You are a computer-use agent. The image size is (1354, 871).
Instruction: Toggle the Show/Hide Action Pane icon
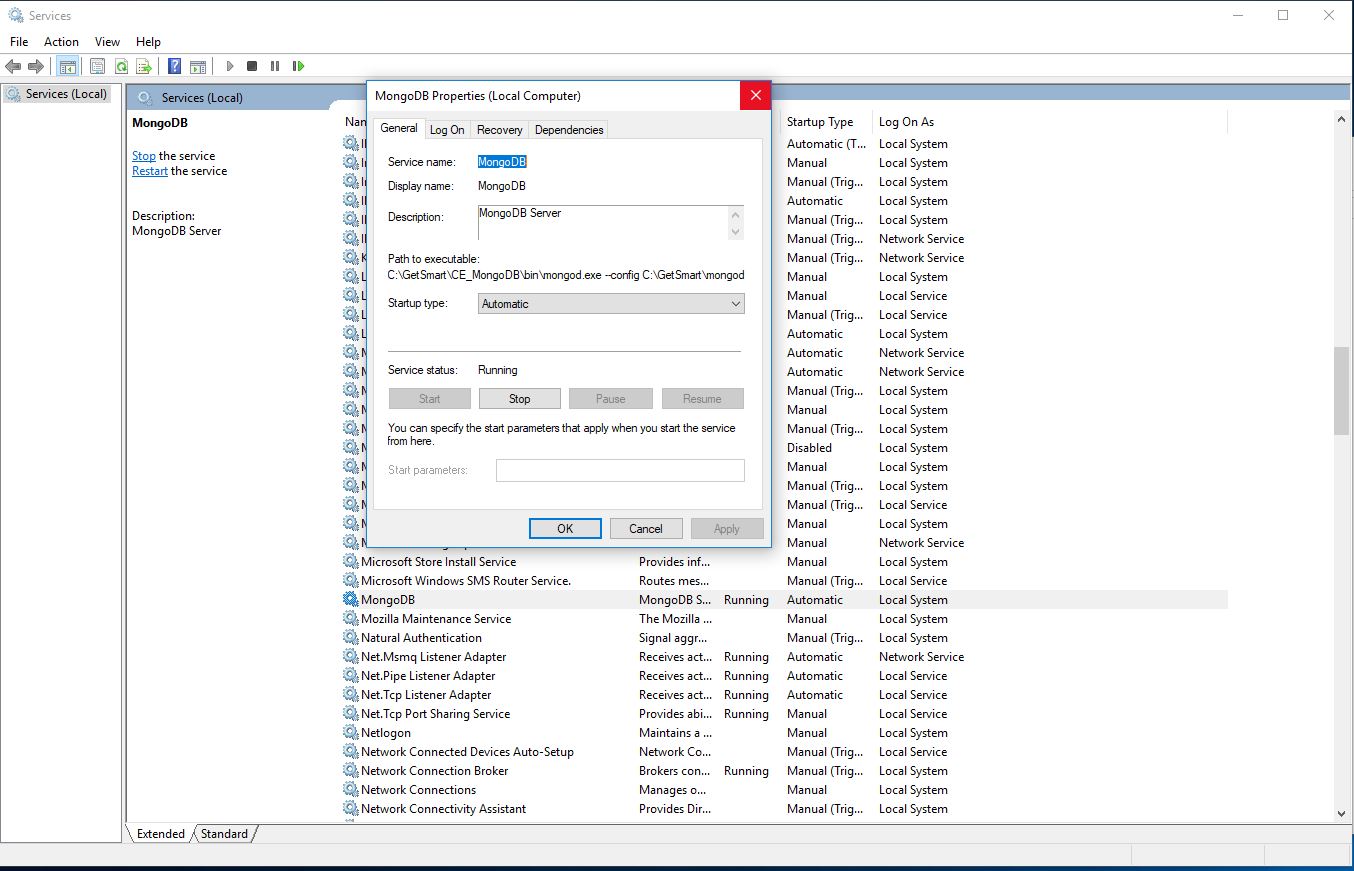click(x=198, y=66)
